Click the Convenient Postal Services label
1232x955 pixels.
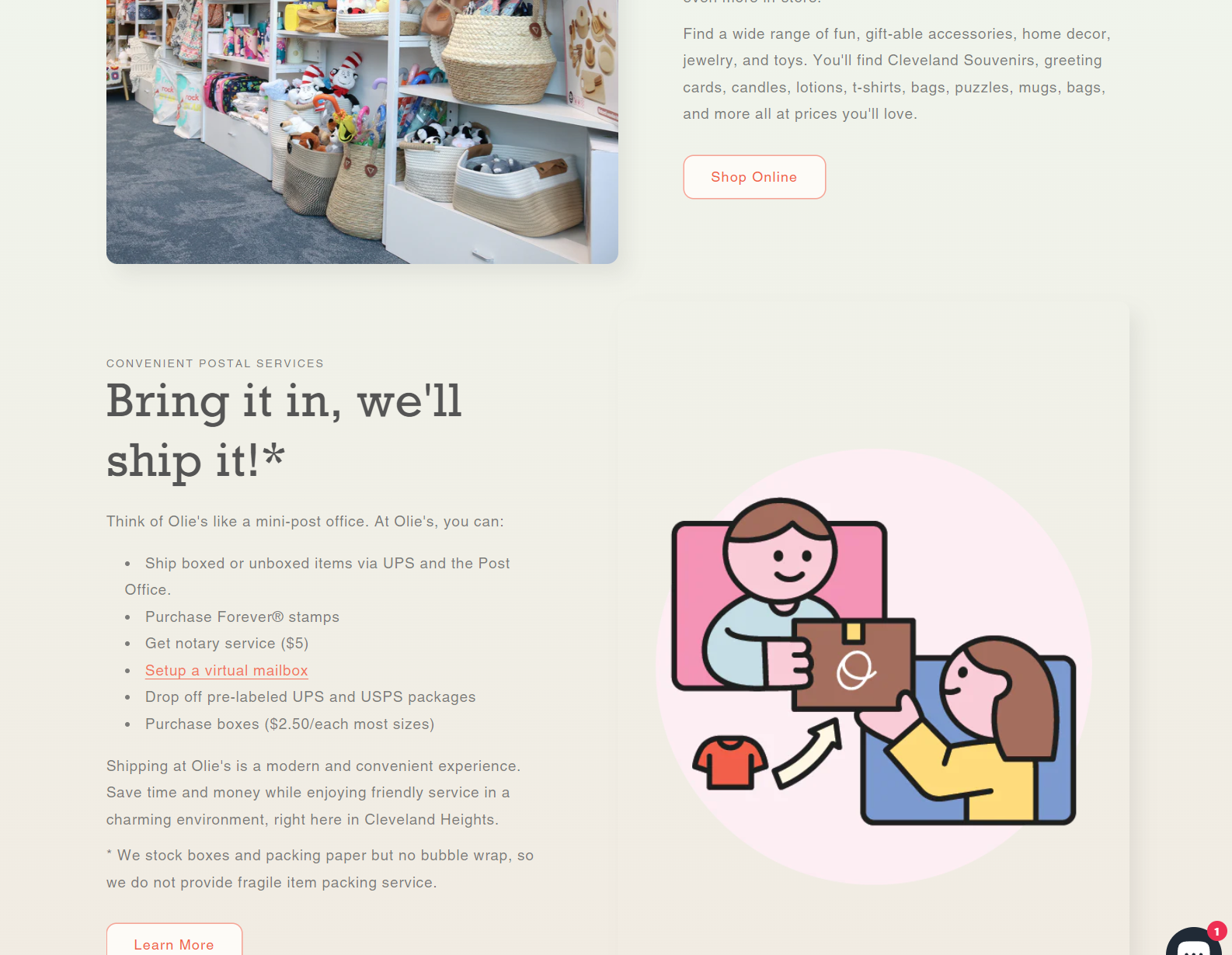(x=215, y=363)
